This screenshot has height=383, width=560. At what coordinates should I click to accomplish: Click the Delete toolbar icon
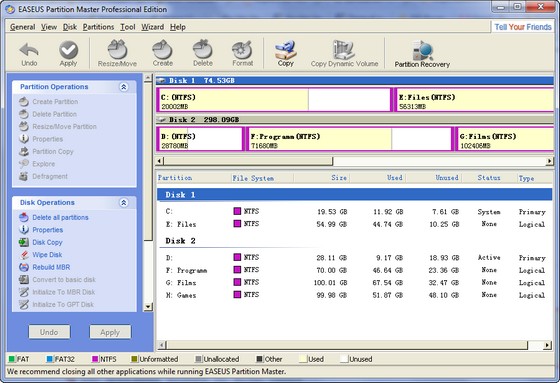click(x=203, y=54)
